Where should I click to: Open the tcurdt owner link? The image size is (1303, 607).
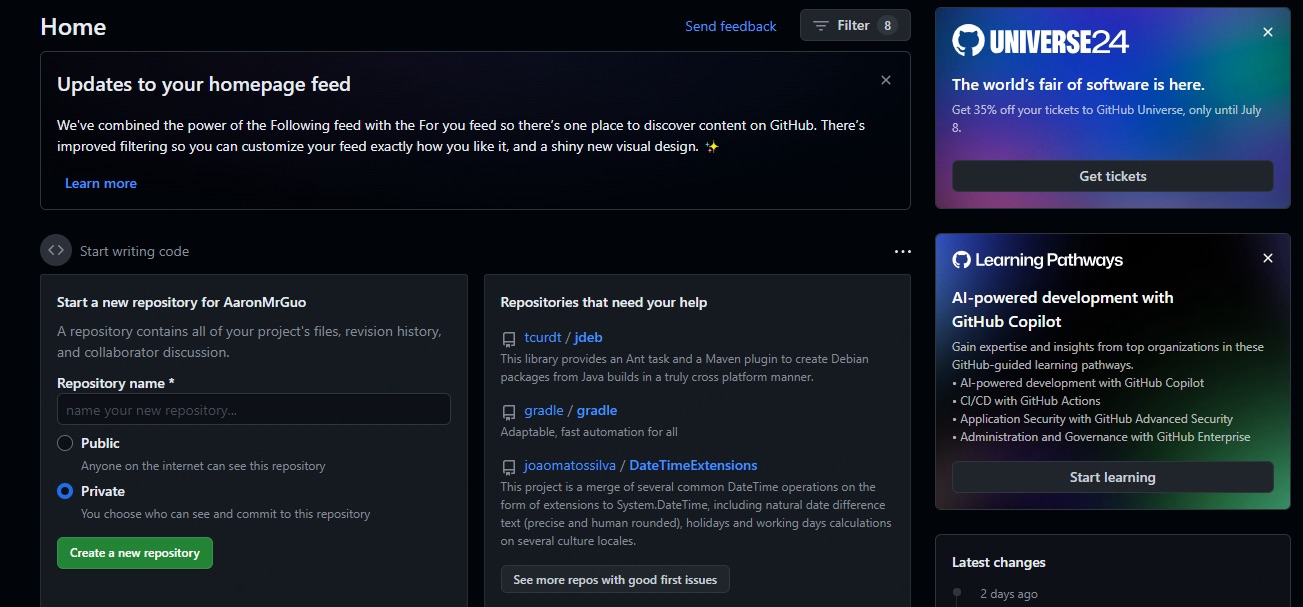click(542, 337)
